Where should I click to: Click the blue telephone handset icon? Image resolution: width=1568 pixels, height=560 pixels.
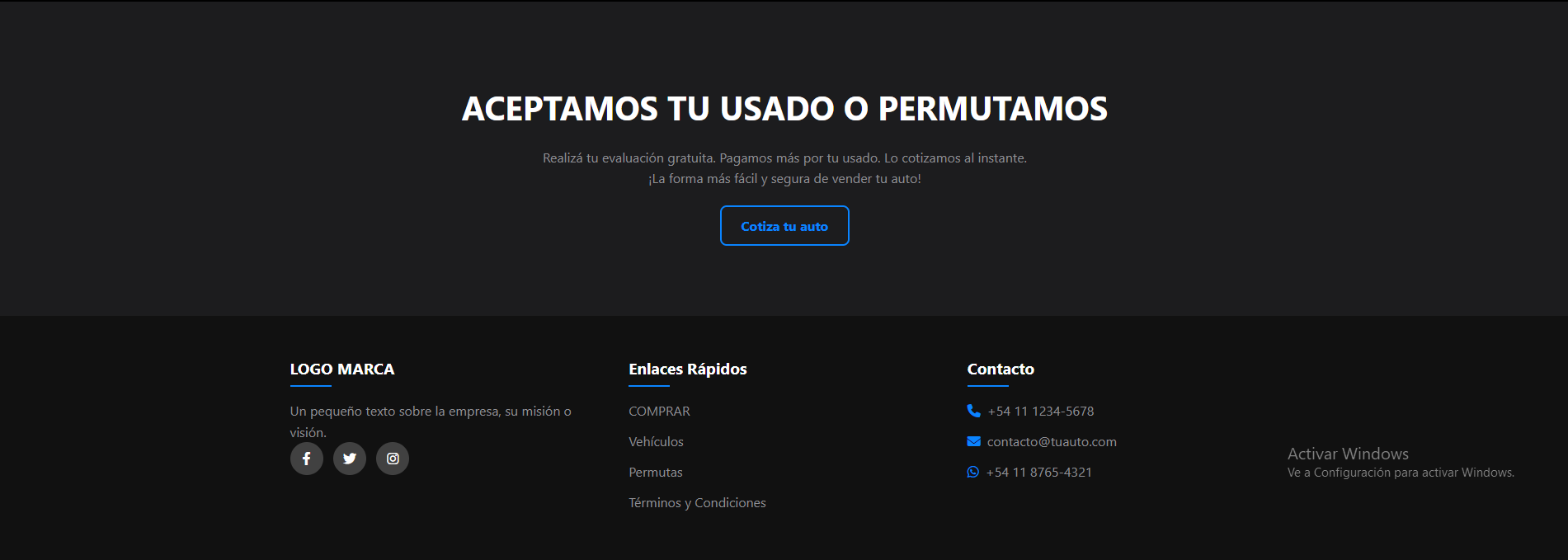pos(973,411)
